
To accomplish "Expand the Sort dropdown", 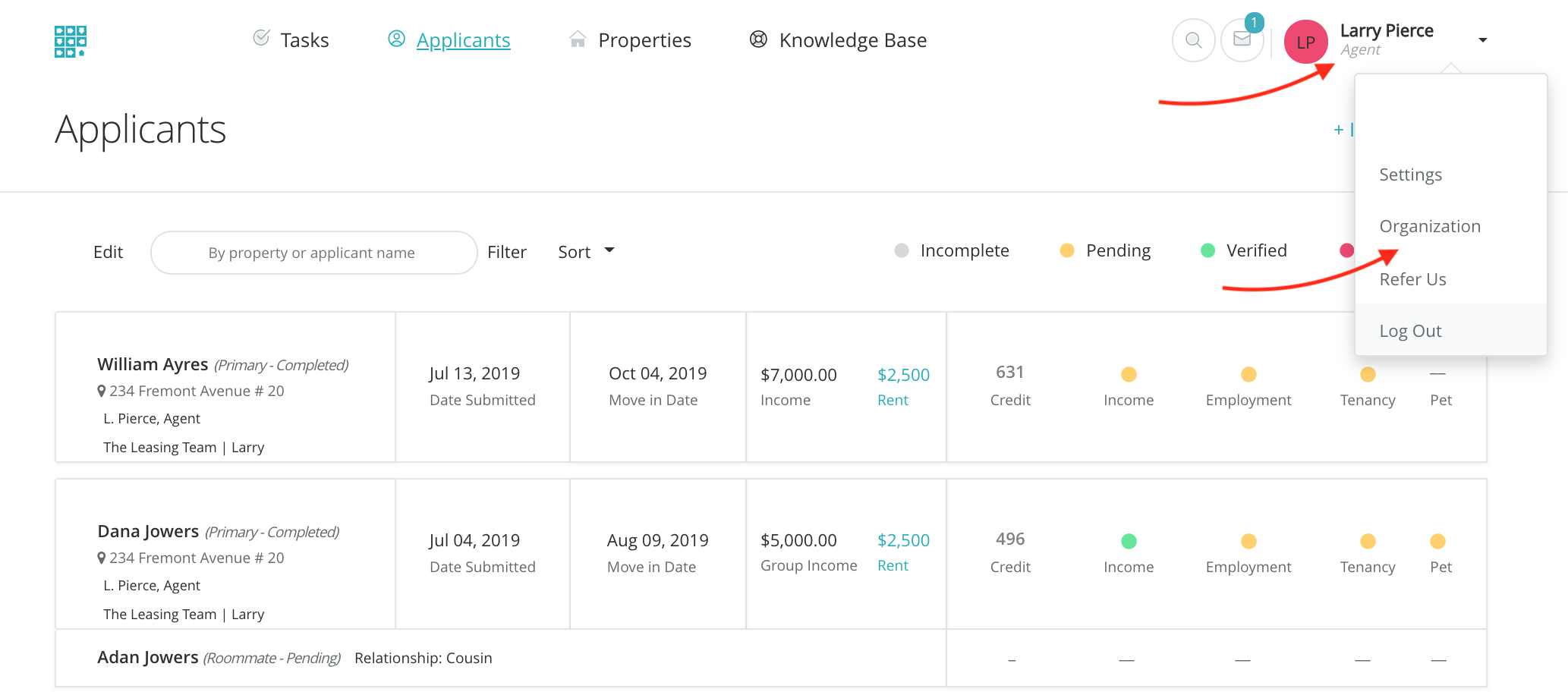I will point(586,252).
